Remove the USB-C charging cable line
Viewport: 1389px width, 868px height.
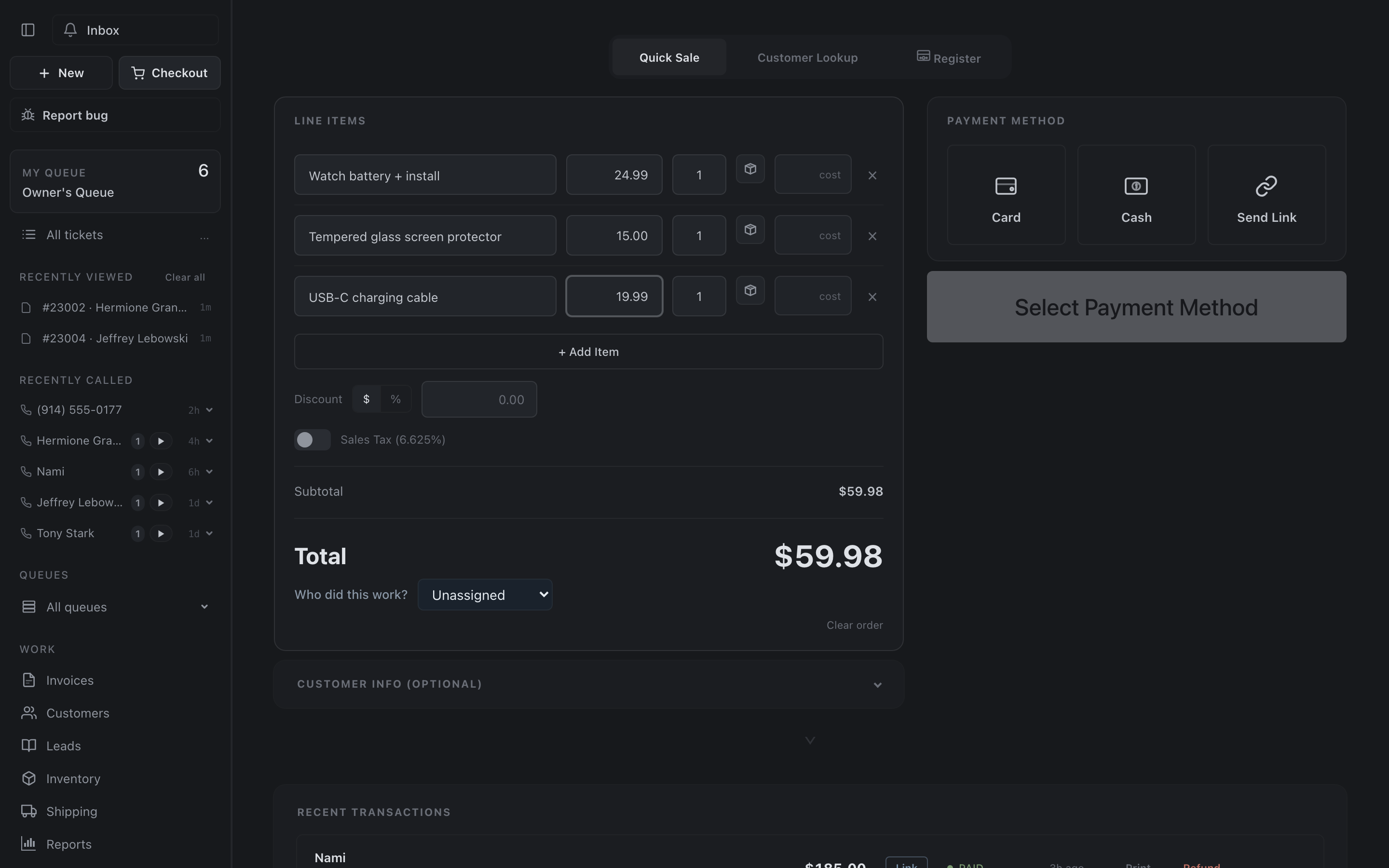point(872,297)
